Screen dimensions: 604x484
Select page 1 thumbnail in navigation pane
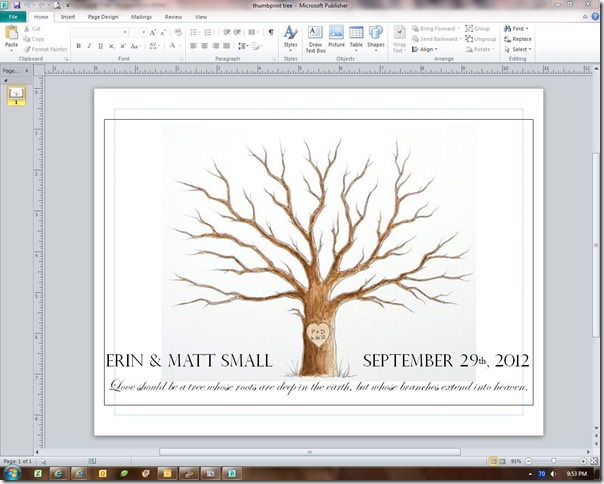click(x=16, y=95)
